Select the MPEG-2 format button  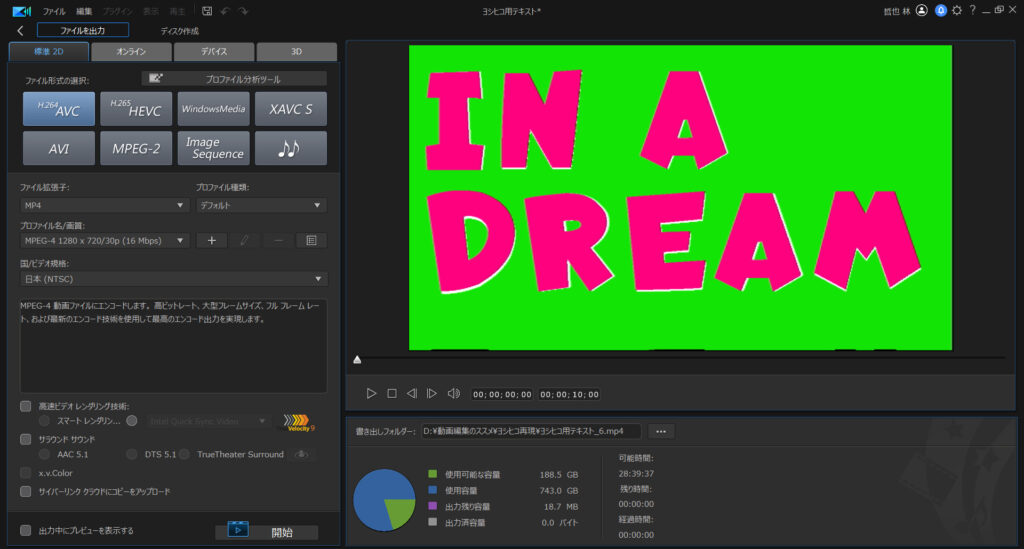(136, 148)
